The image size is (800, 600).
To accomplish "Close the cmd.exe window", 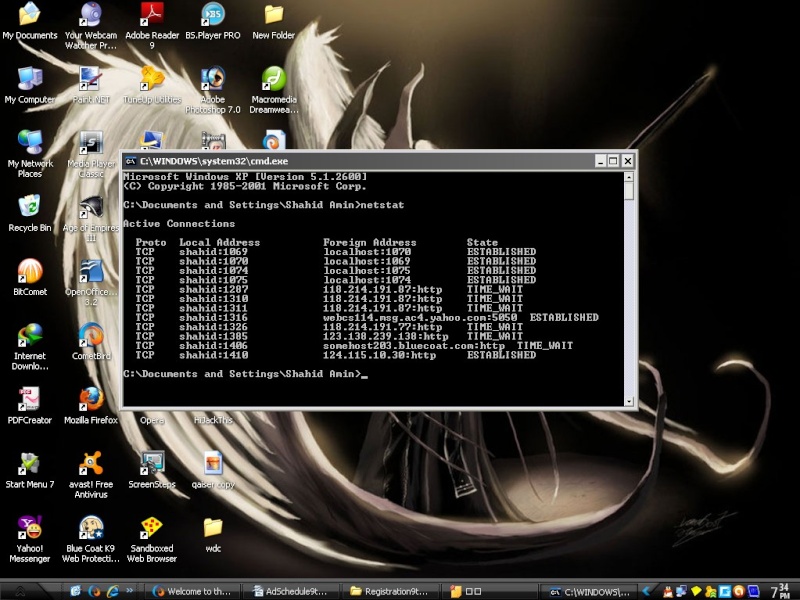I will 628,161.
